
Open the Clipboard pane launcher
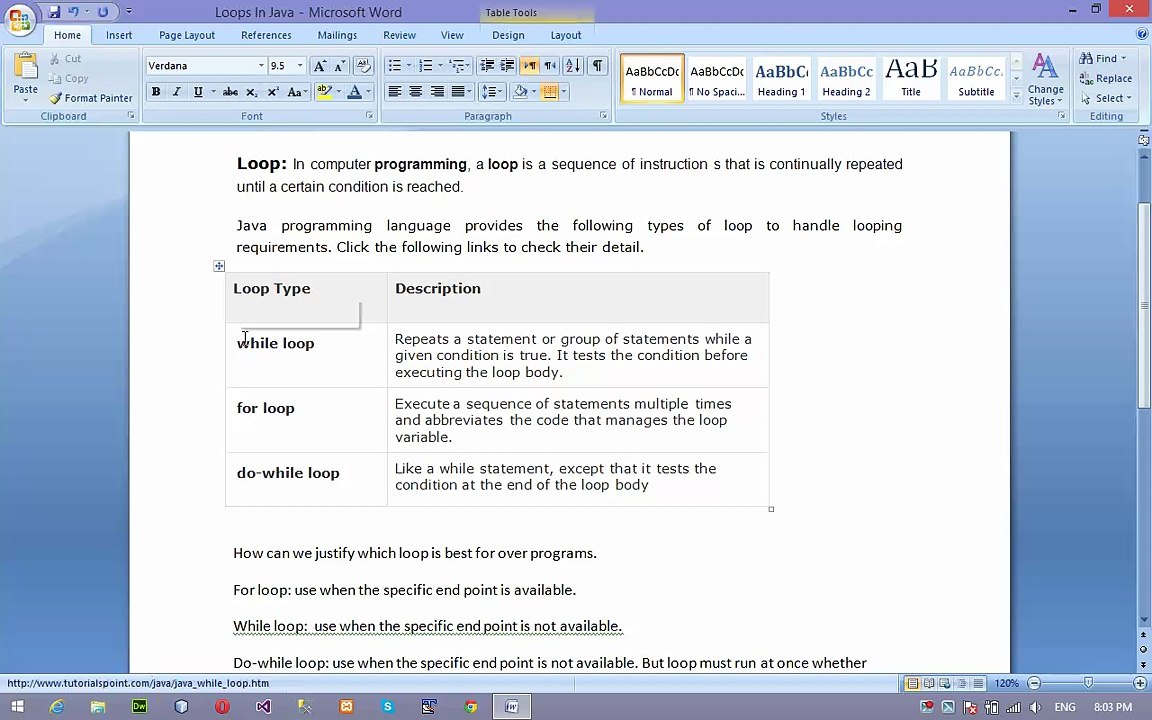(x=131, y=115)
